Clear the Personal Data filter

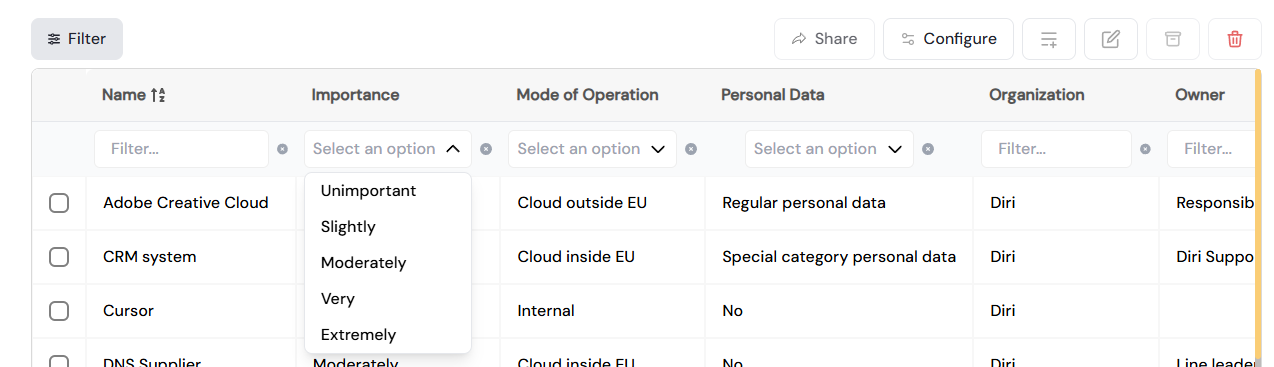click(x=928, y=149)
